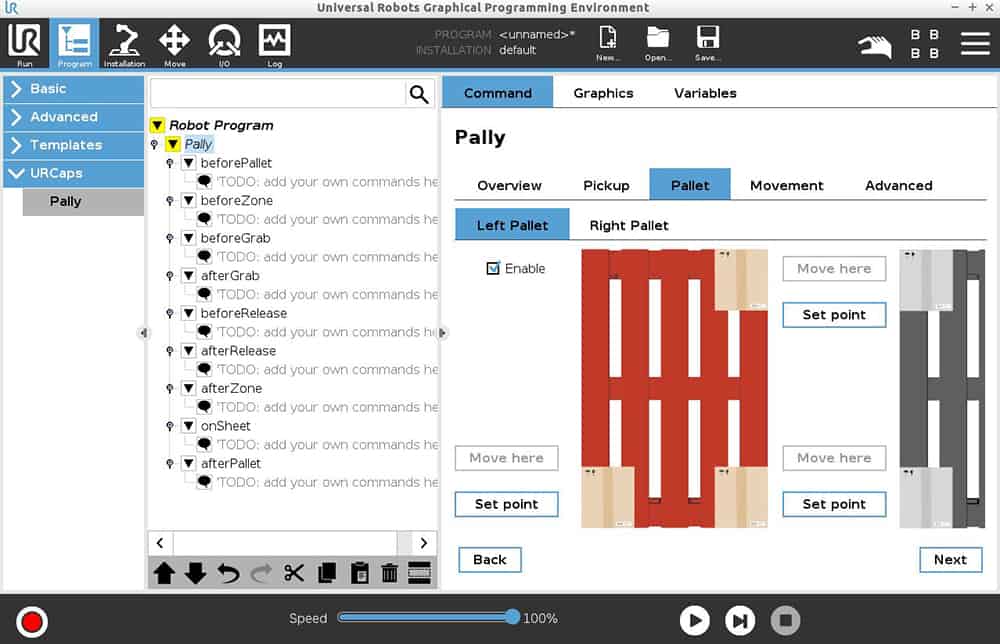Collapse the beforeGrab node triangle
This screenshot has width=1000, height=644.
click(x=189, y=238)
